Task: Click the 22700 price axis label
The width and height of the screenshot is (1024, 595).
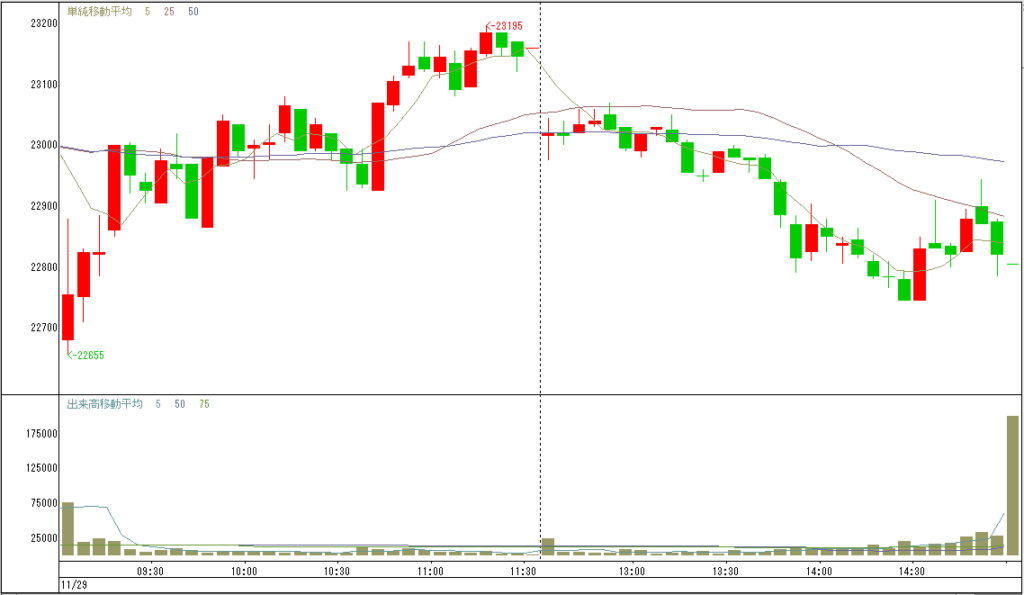Action: coord(44,328)
